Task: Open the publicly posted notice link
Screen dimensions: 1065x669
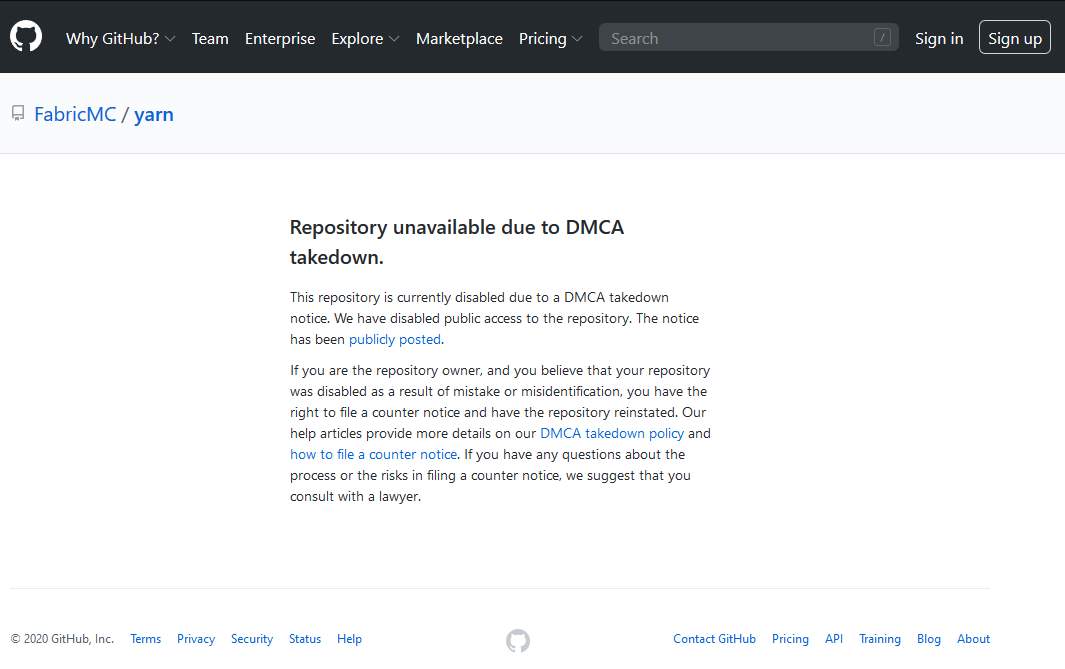Action: pyautogui.click(x=395, y=339)
